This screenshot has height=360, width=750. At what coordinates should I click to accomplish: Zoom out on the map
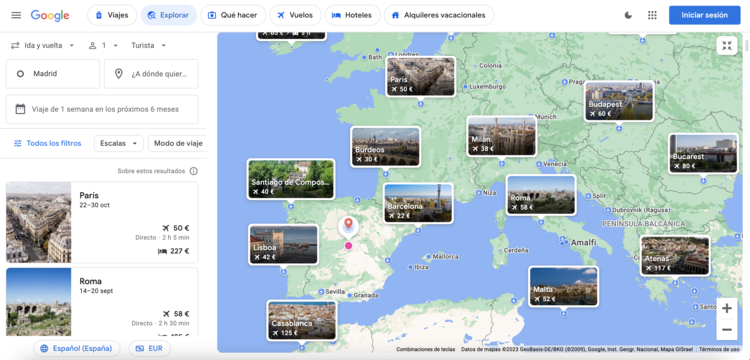point(727,330)
